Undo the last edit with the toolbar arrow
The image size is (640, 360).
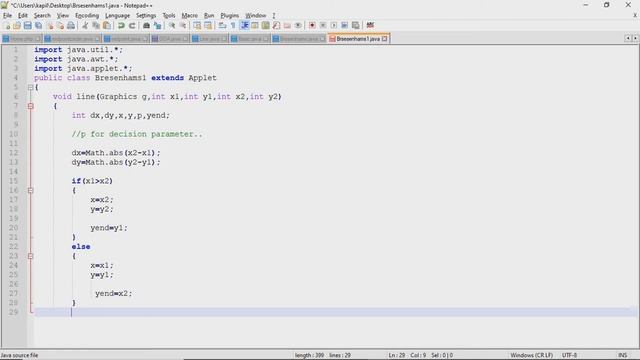121,25
